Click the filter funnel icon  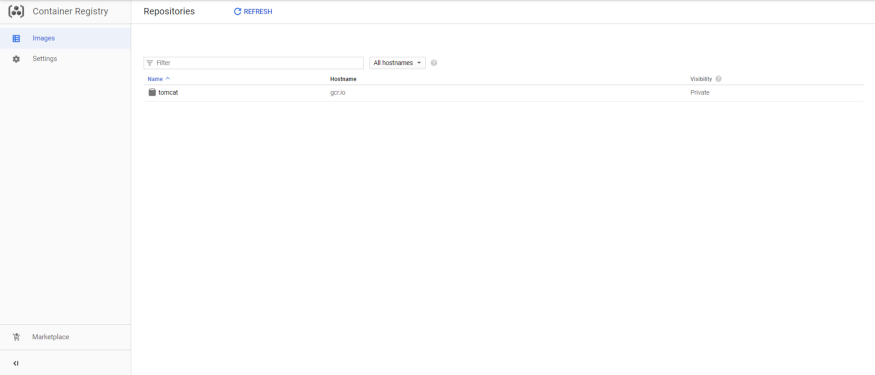pos(150,63)
